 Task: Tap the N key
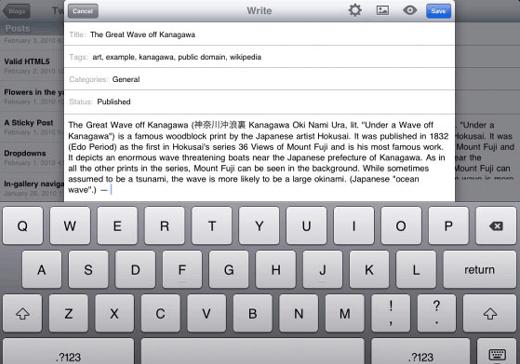[299, 313]
